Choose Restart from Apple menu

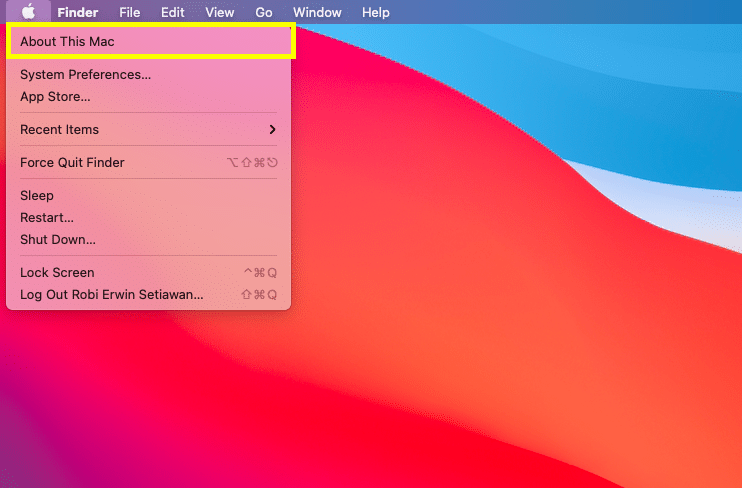tap(149, 218)
